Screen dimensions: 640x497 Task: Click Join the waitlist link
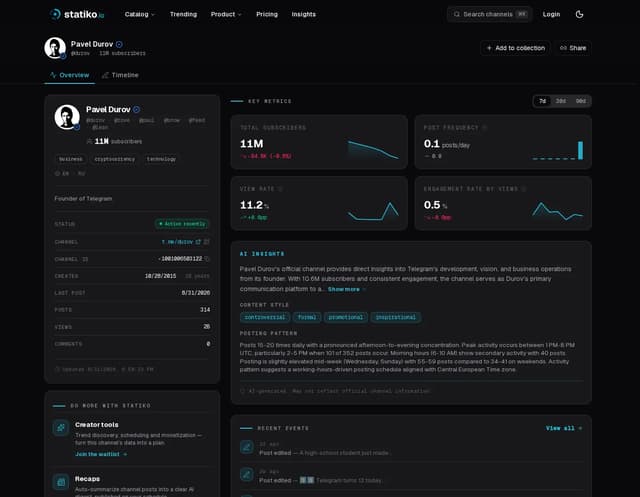click(x=101, y=454)
